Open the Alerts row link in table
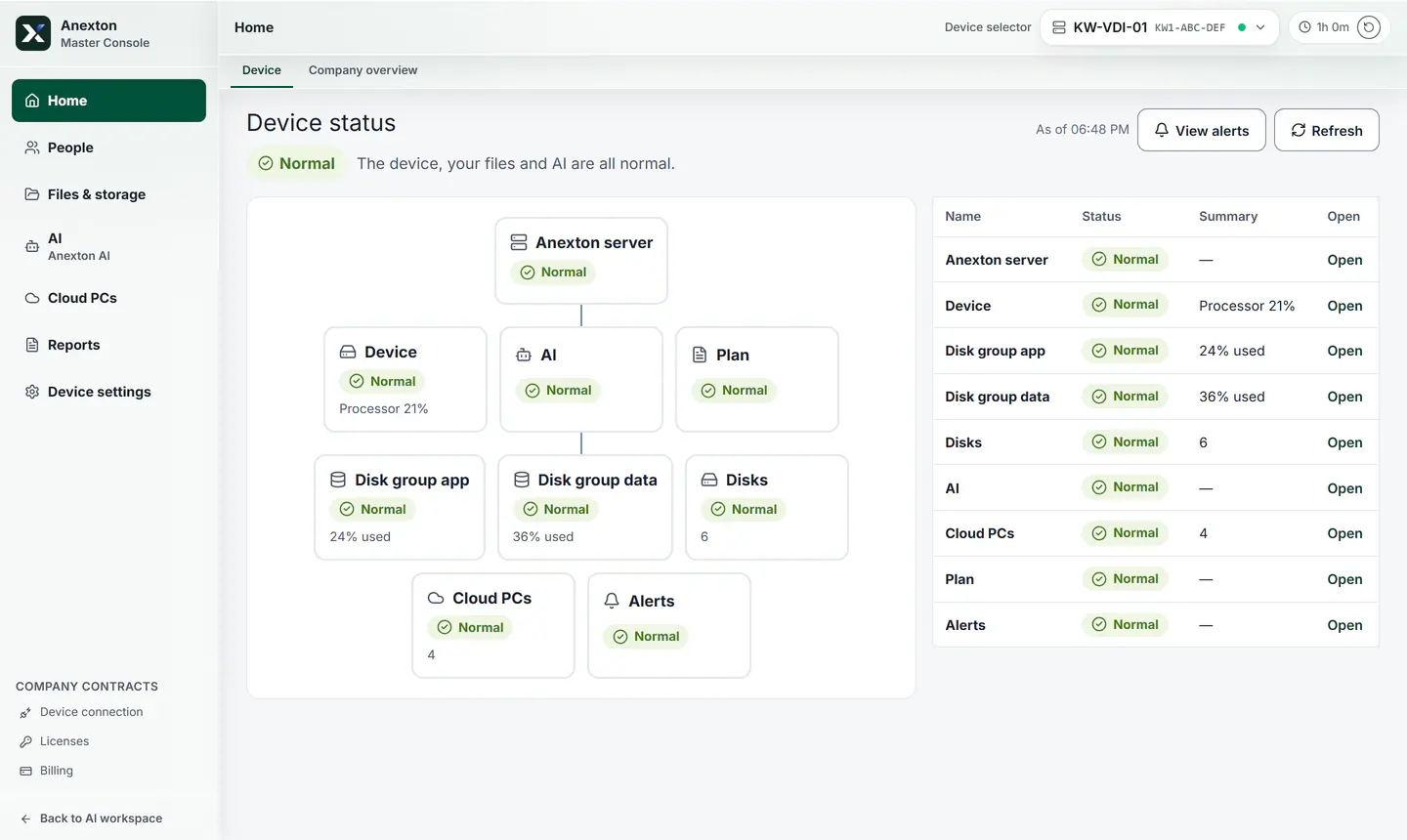This screenshot has width=1407, height=840. (1344, 625)
